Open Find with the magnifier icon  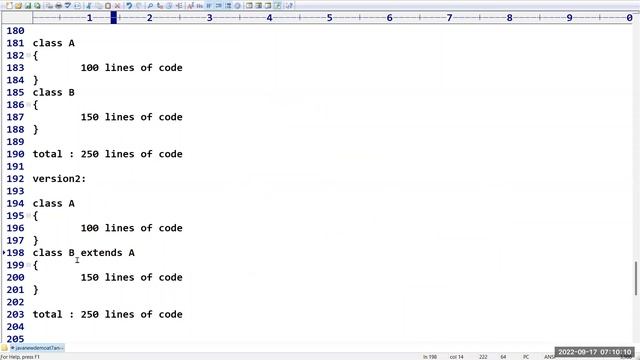(x=150, y=6)
